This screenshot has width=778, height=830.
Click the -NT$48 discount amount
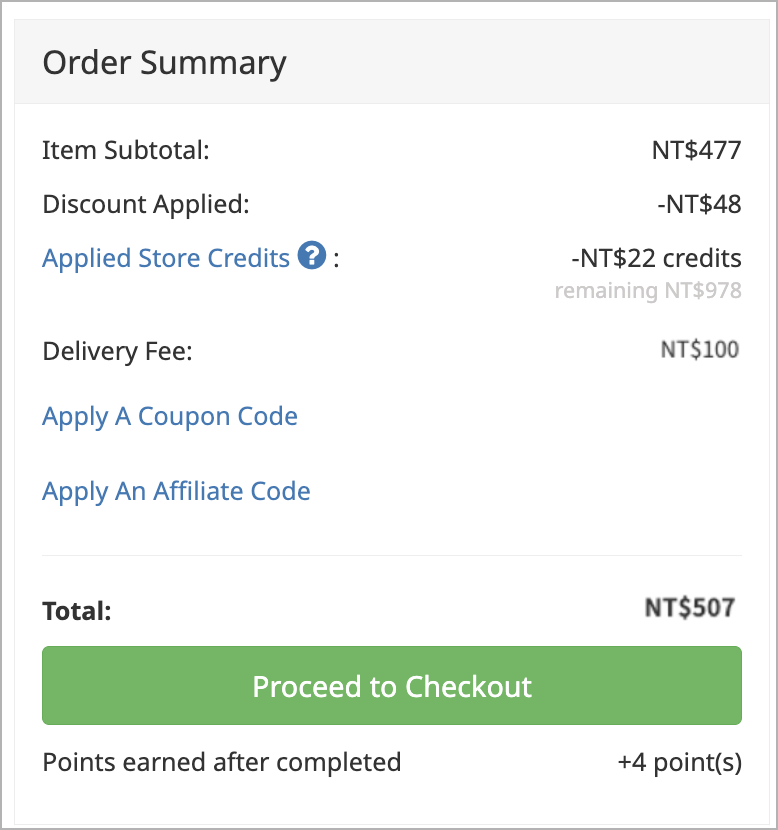(x=699, y=204)
